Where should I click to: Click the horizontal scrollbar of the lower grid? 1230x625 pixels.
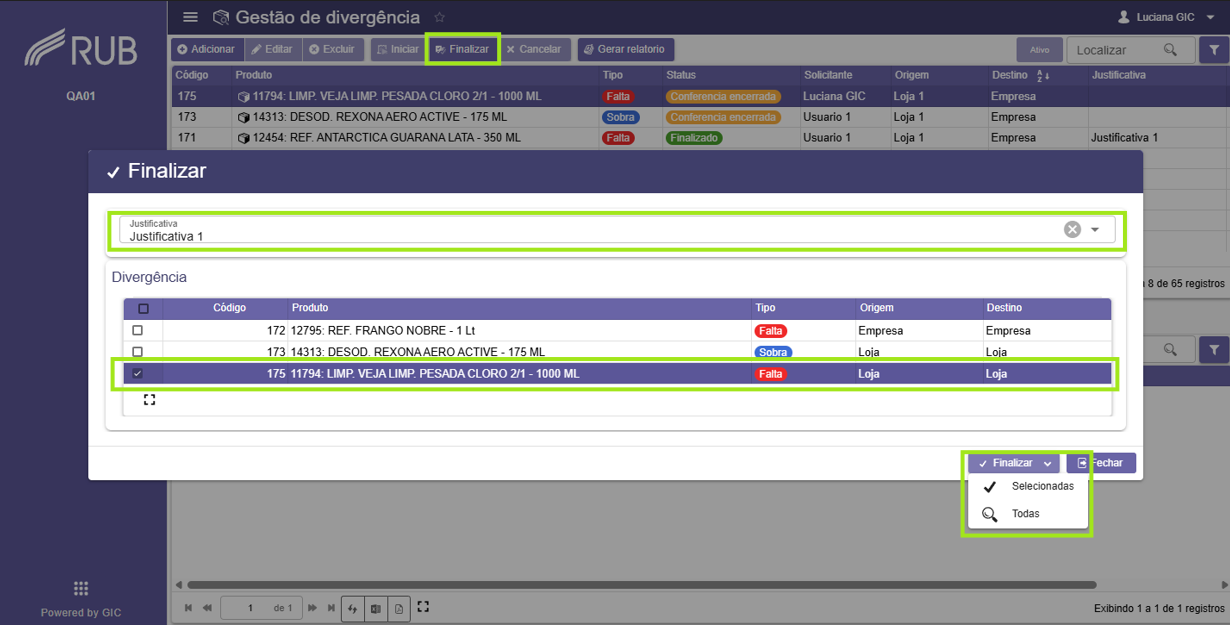641,585
